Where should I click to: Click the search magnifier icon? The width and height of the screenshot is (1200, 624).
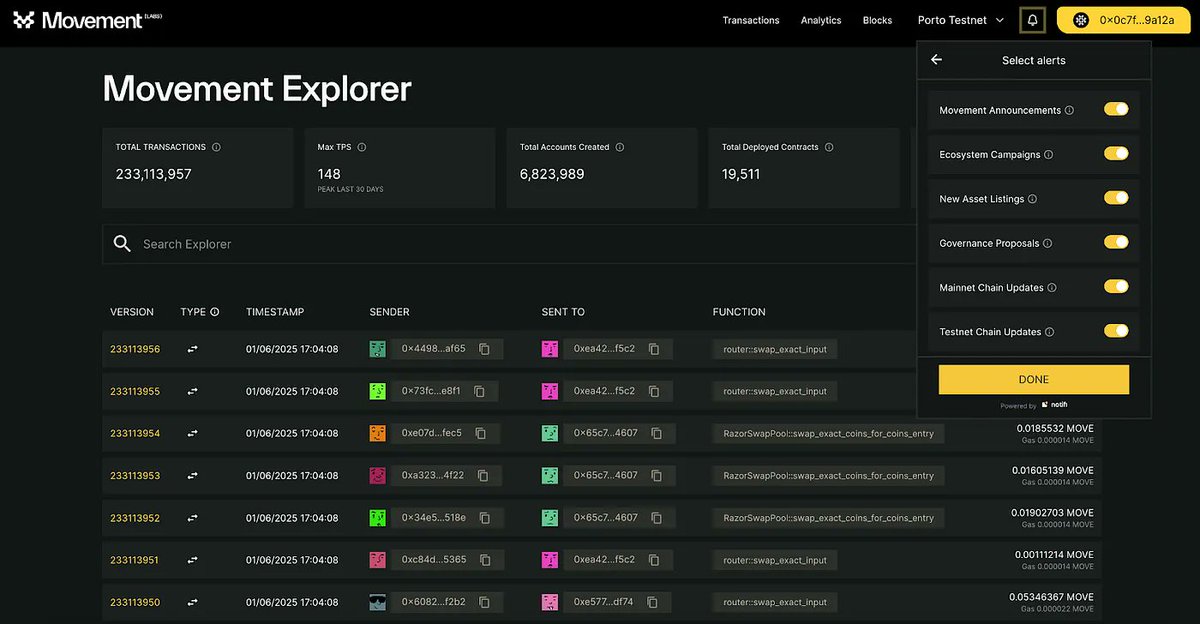pos(122,244)
